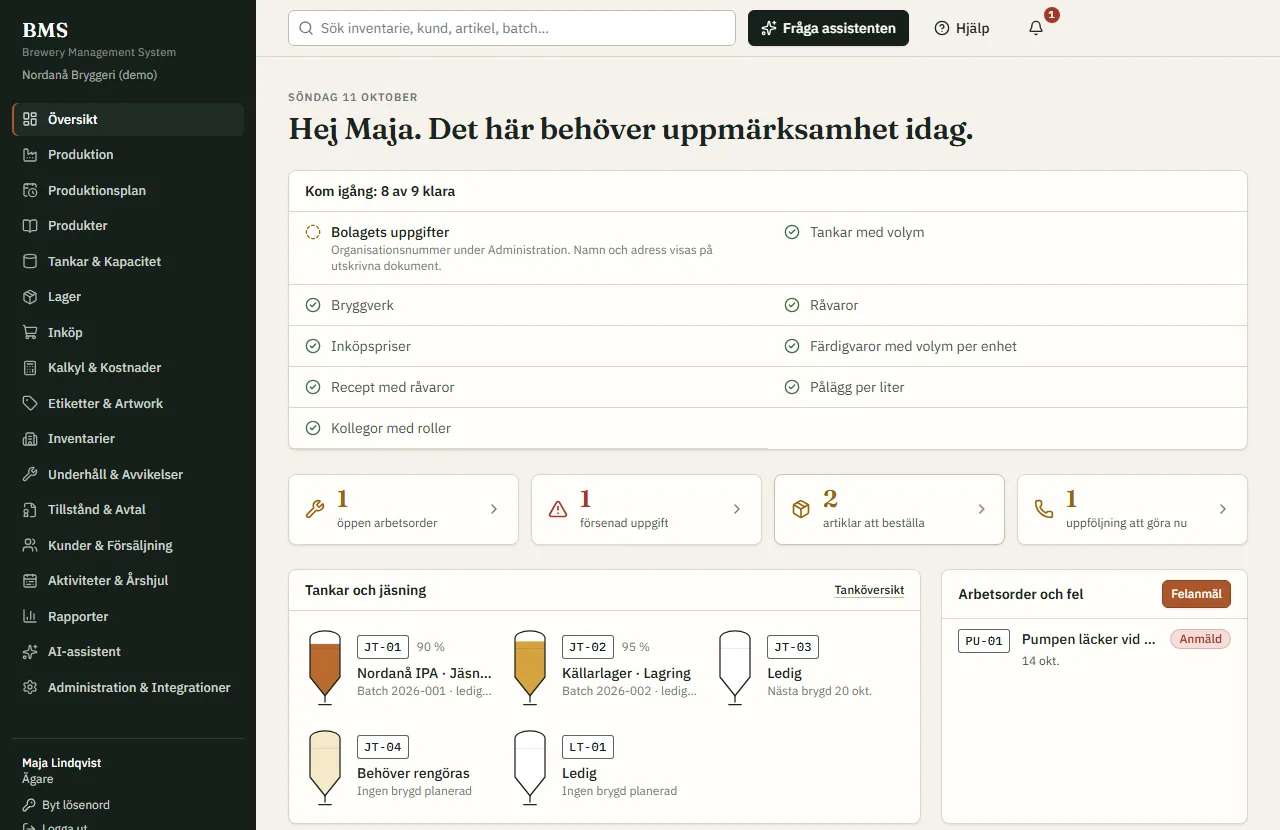Screen dimensions: 1280x830
Task: Click the Produkter book icon
Action: (30, 226)
